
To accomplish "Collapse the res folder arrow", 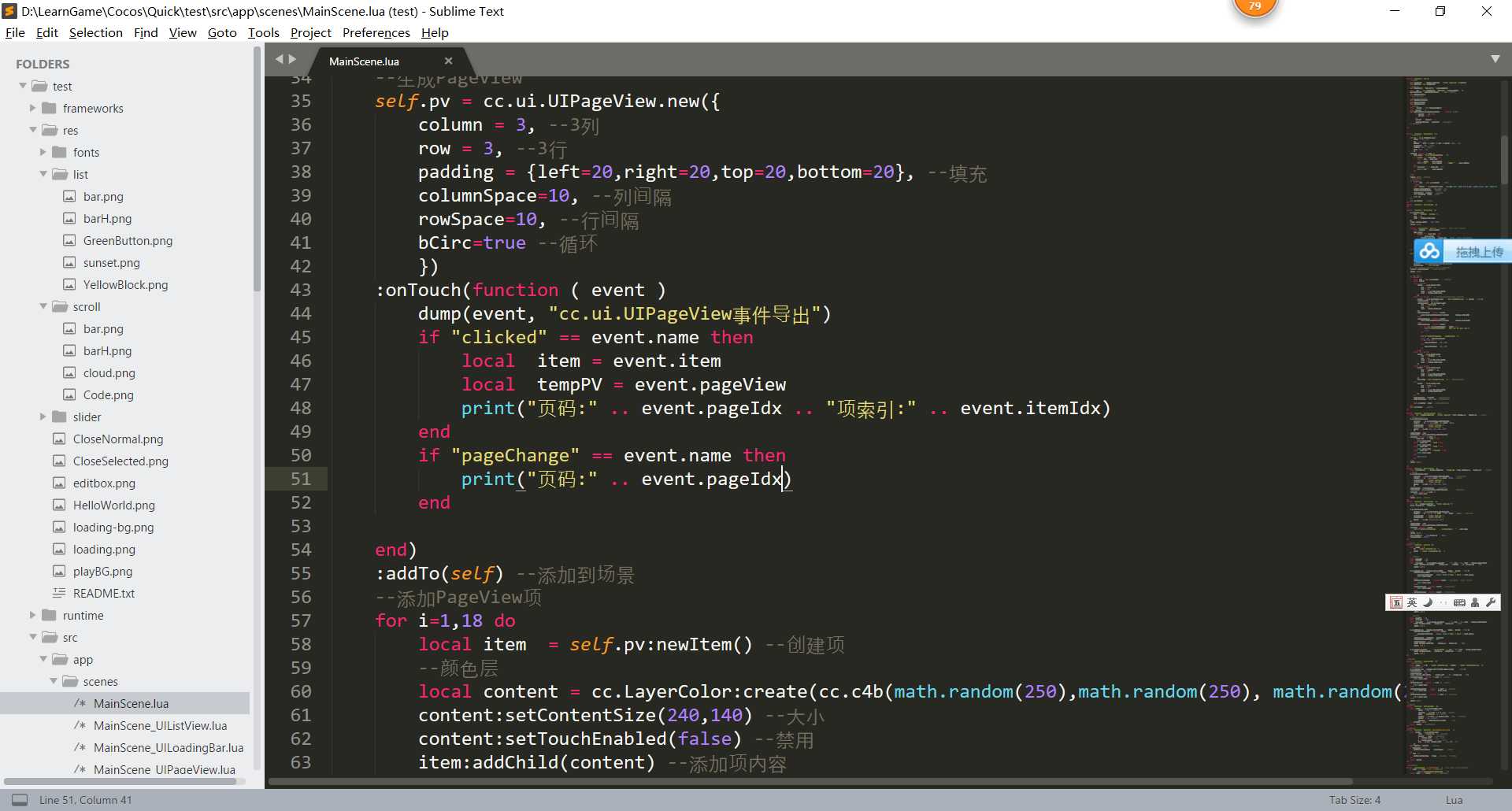I will 33,130.
